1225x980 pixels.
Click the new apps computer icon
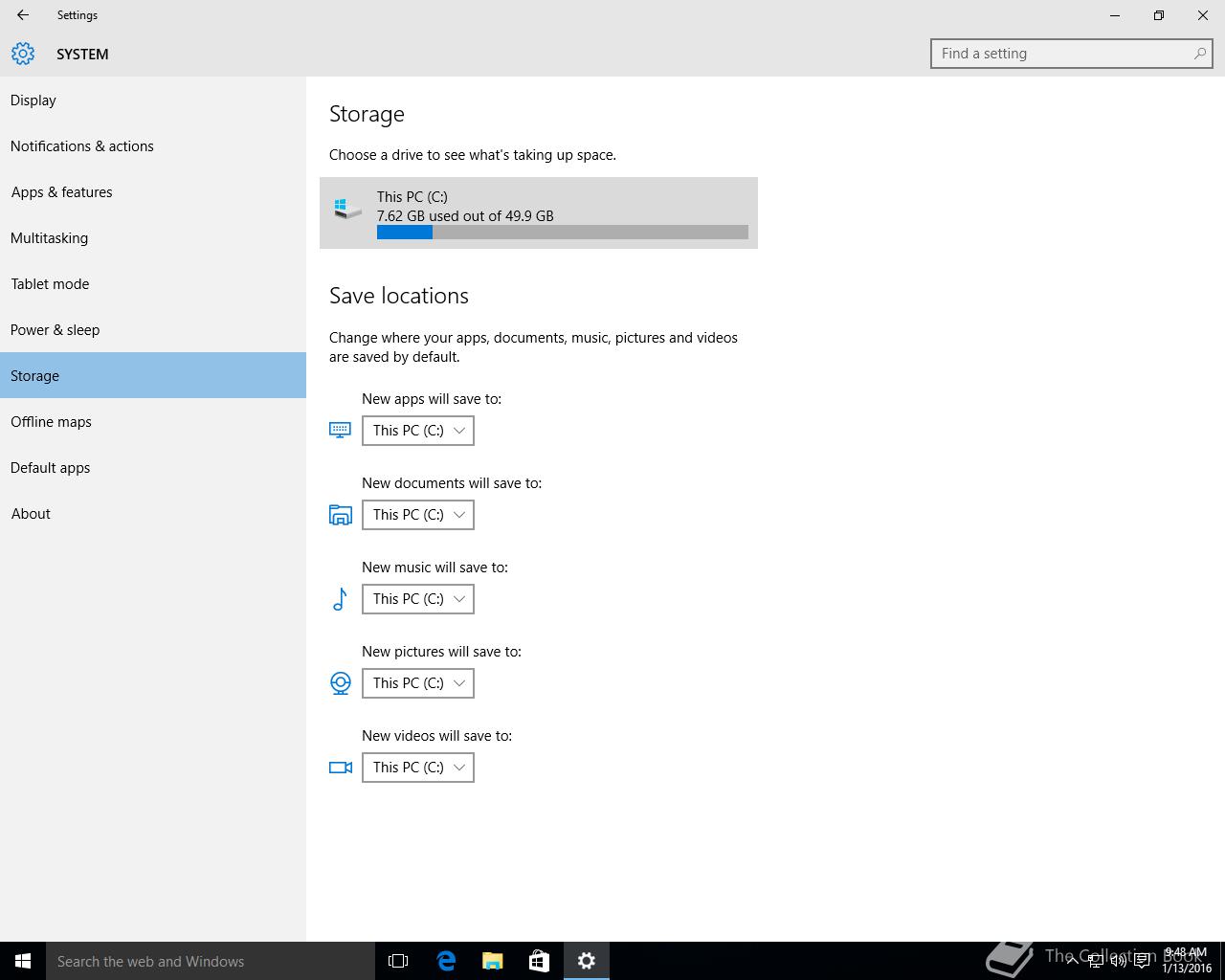[340, 431]
